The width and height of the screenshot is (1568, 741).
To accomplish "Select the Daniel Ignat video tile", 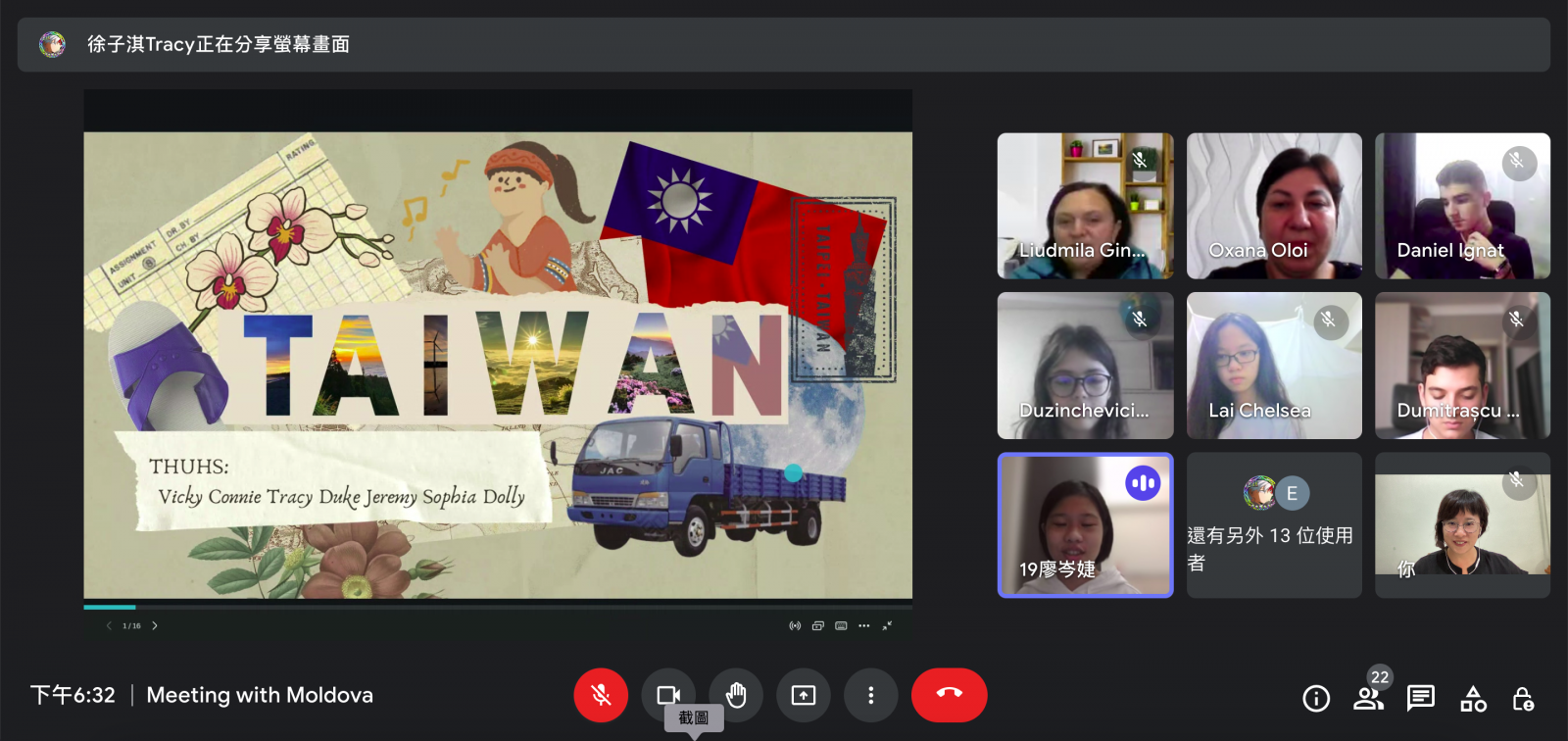I will [x=1462, y=206].
